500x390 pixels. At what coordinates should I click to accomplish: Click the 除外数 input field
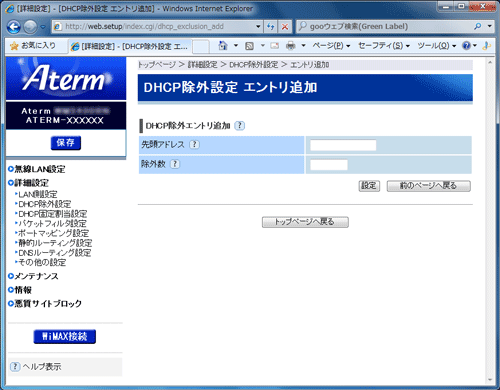(329, 165)
